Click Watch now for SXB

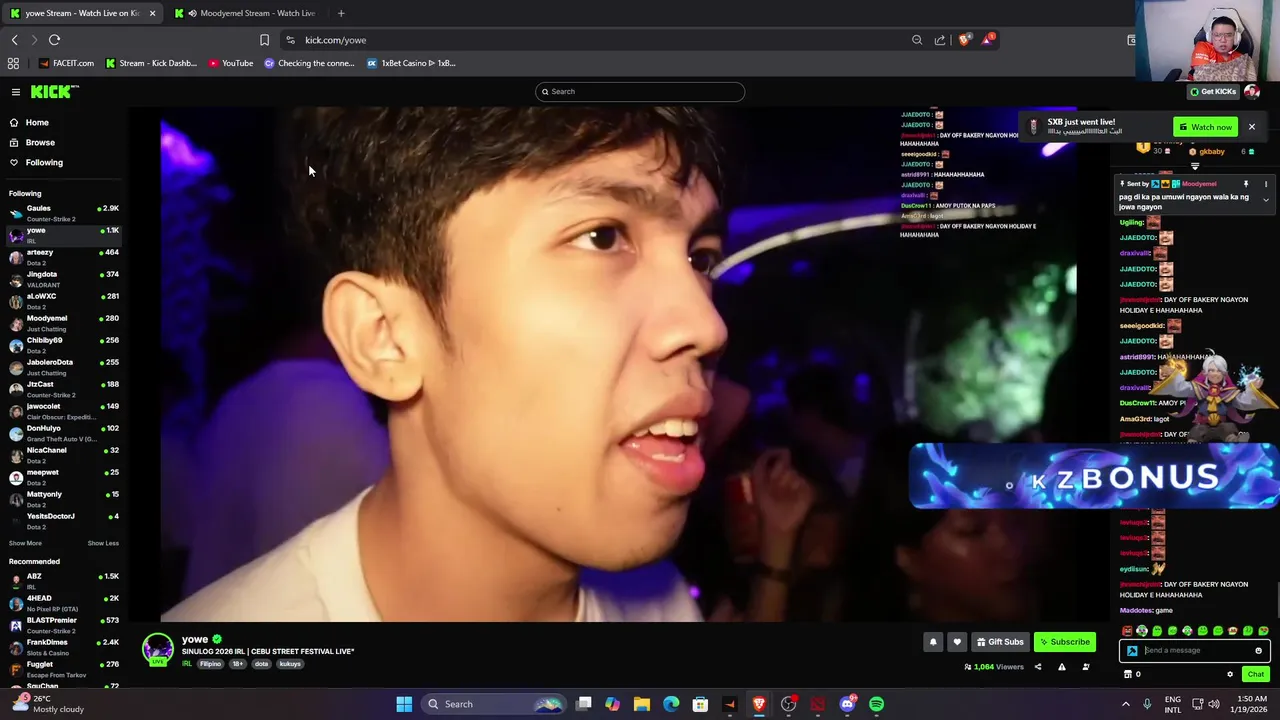pyautogui.click(x=1205, y=127)
